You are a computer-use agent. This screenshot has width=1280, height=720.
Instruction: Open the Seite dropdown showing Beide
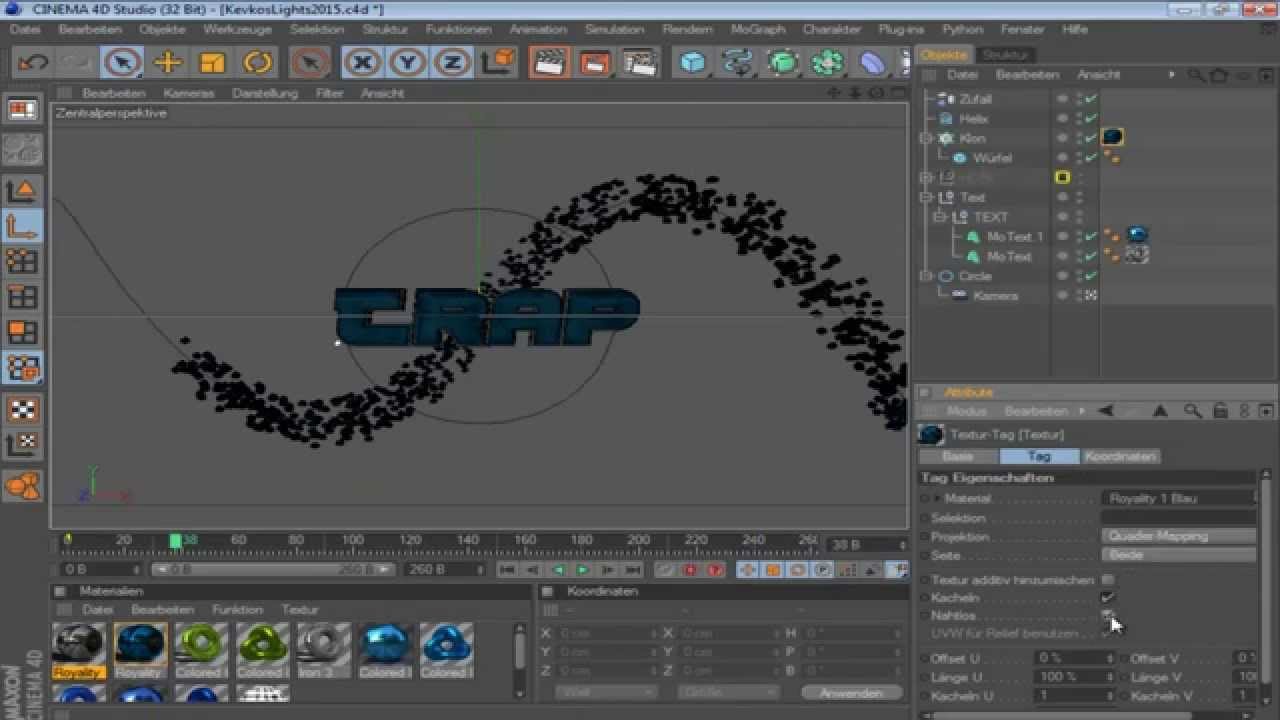pos(1178,555)
